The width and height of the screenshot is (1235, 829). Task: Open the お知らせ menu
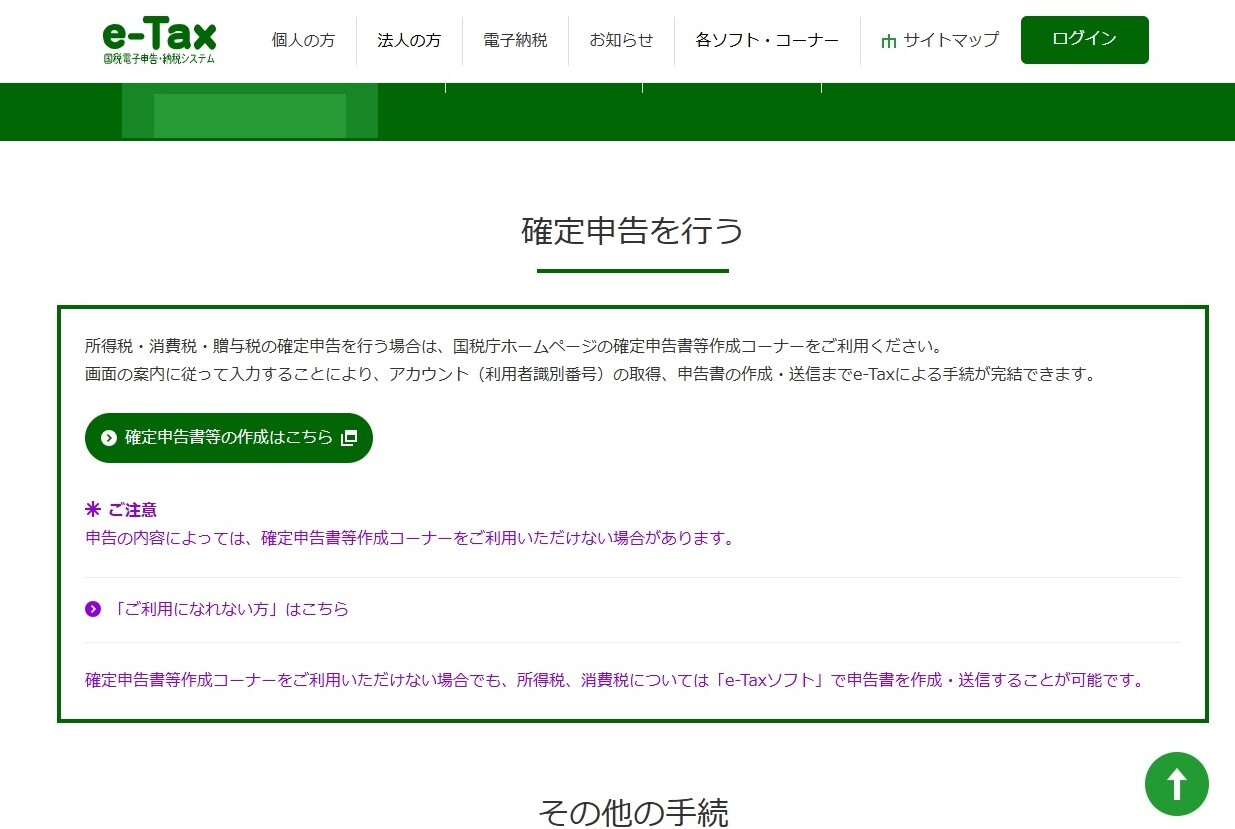point(621,40)
